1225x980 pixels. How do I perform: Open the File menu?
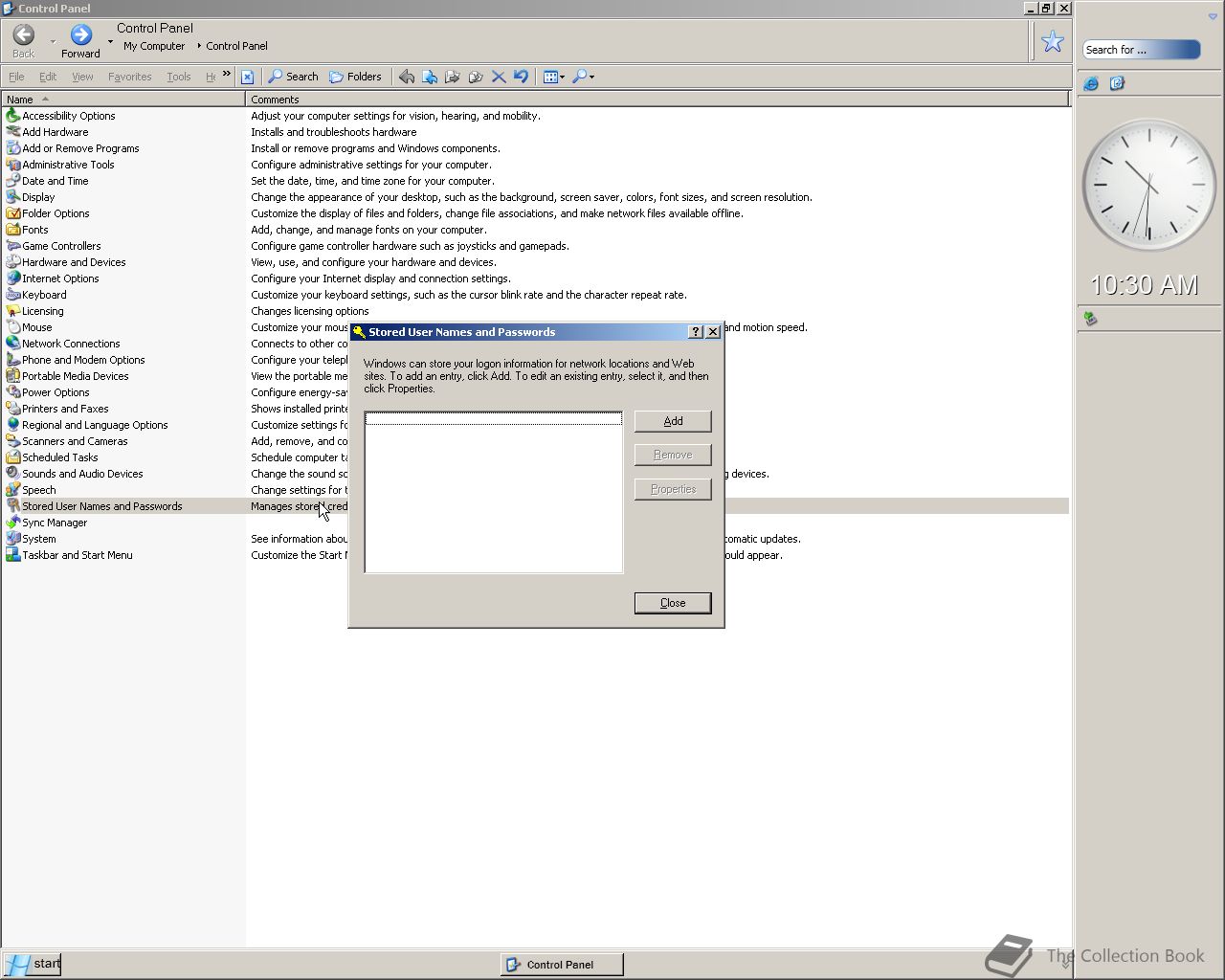pyautogui.click(x=16, y=77)
